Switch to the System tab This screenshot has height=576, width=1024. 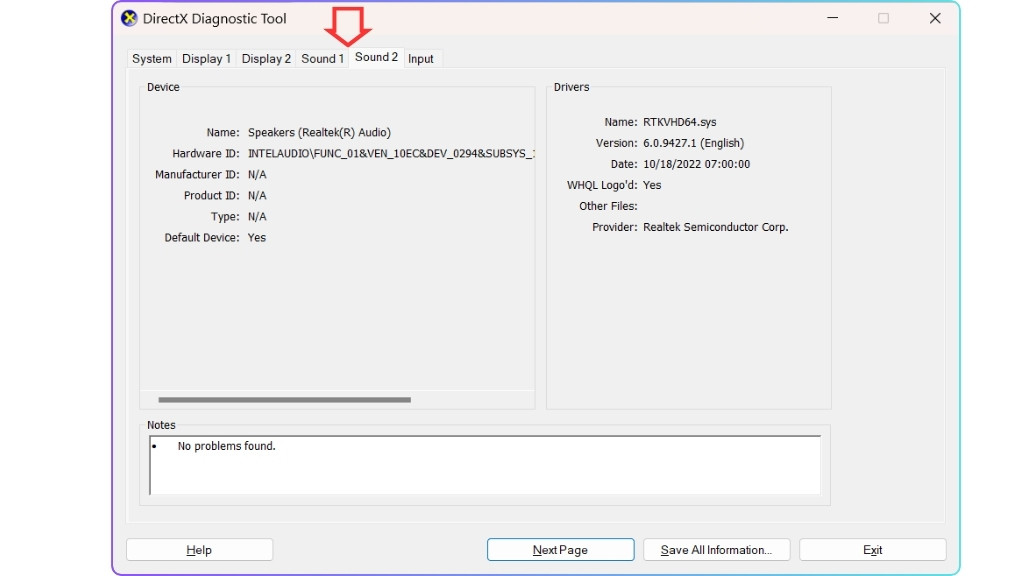(x=151, y=58)
